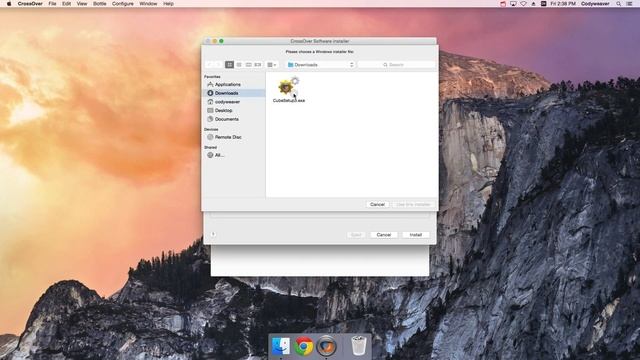Click the Use this installer button
The width and height of the screenshot is (640, 360).
[413, 204]
